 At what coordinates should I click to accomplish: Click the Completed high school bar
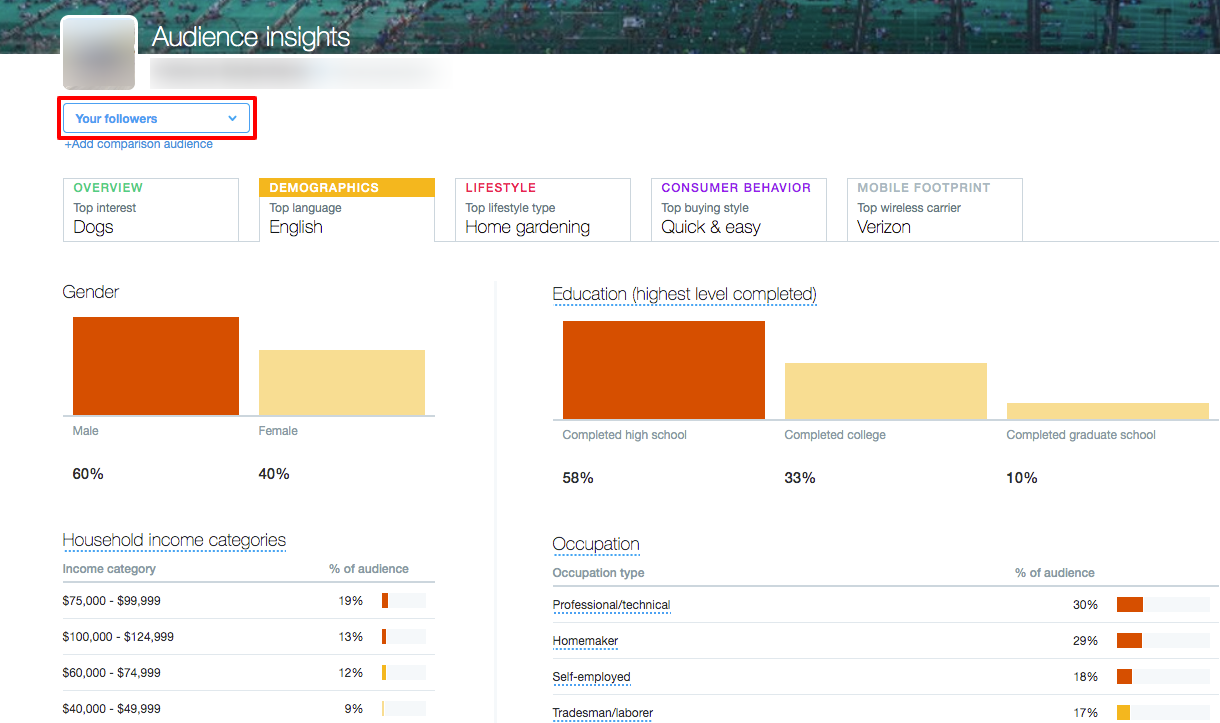663,370
